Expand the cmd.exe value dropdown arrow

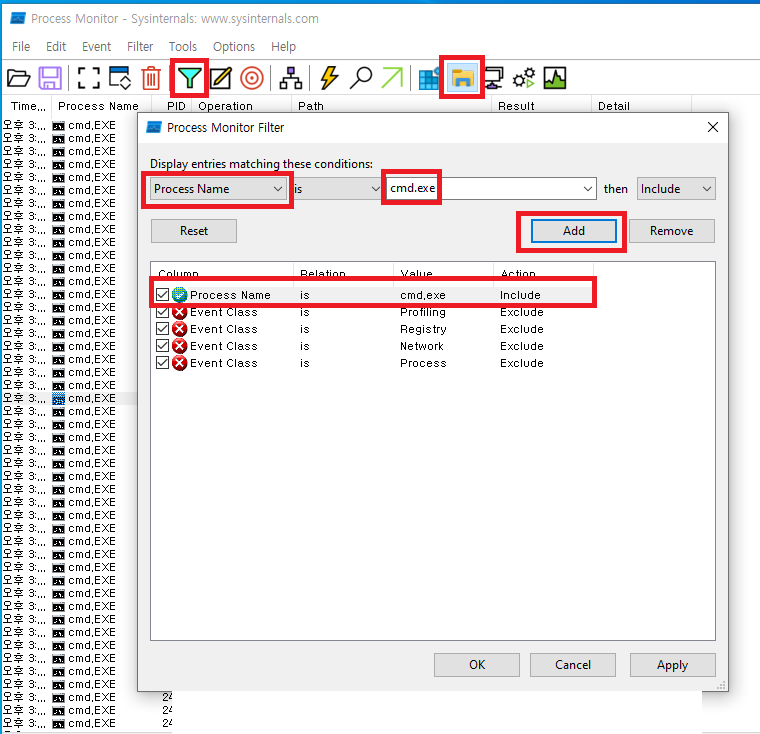click(x=587, y=189)
